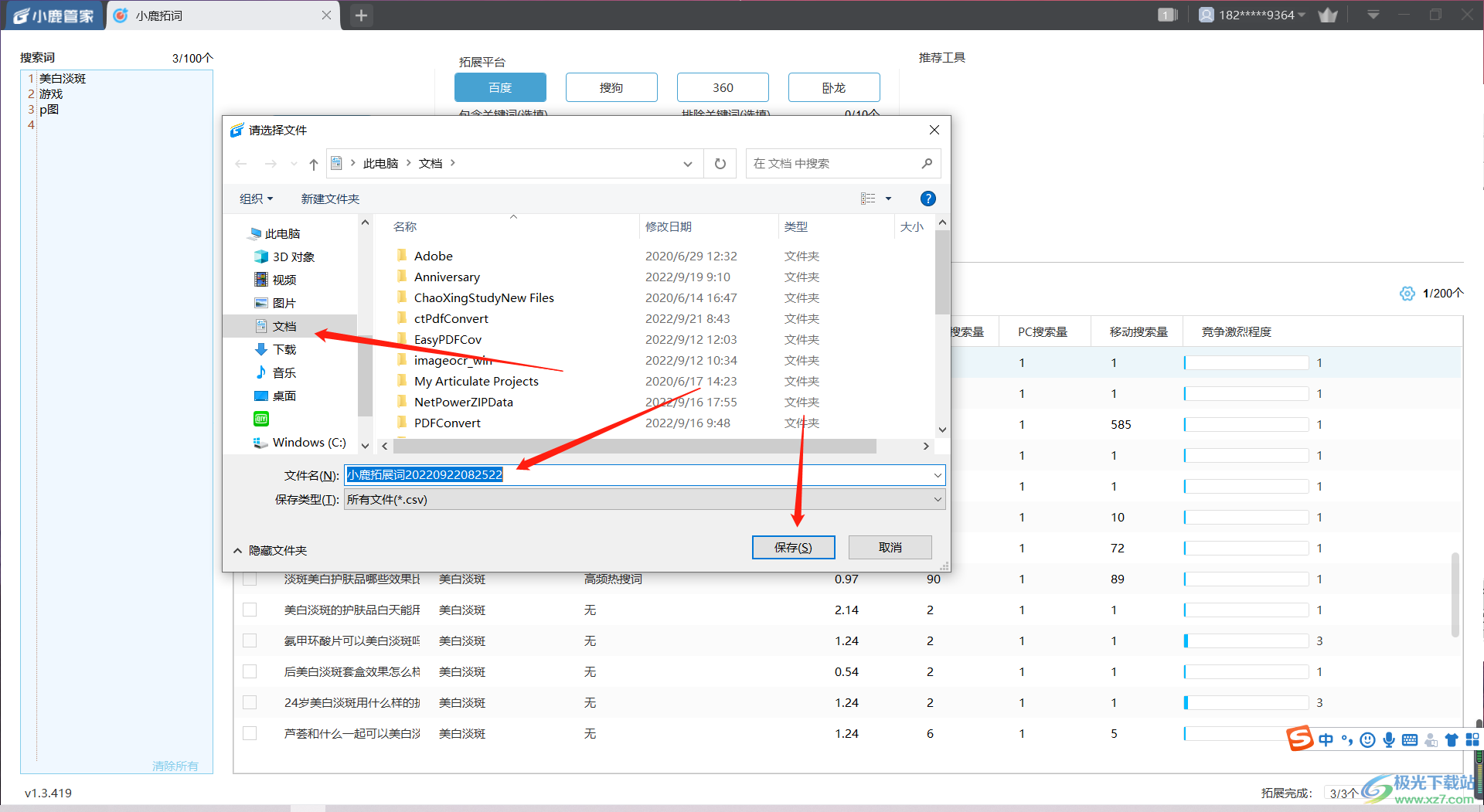Click the Sogou soft keyboard icon
The image size is (1484, 812).
[1410, 740]
